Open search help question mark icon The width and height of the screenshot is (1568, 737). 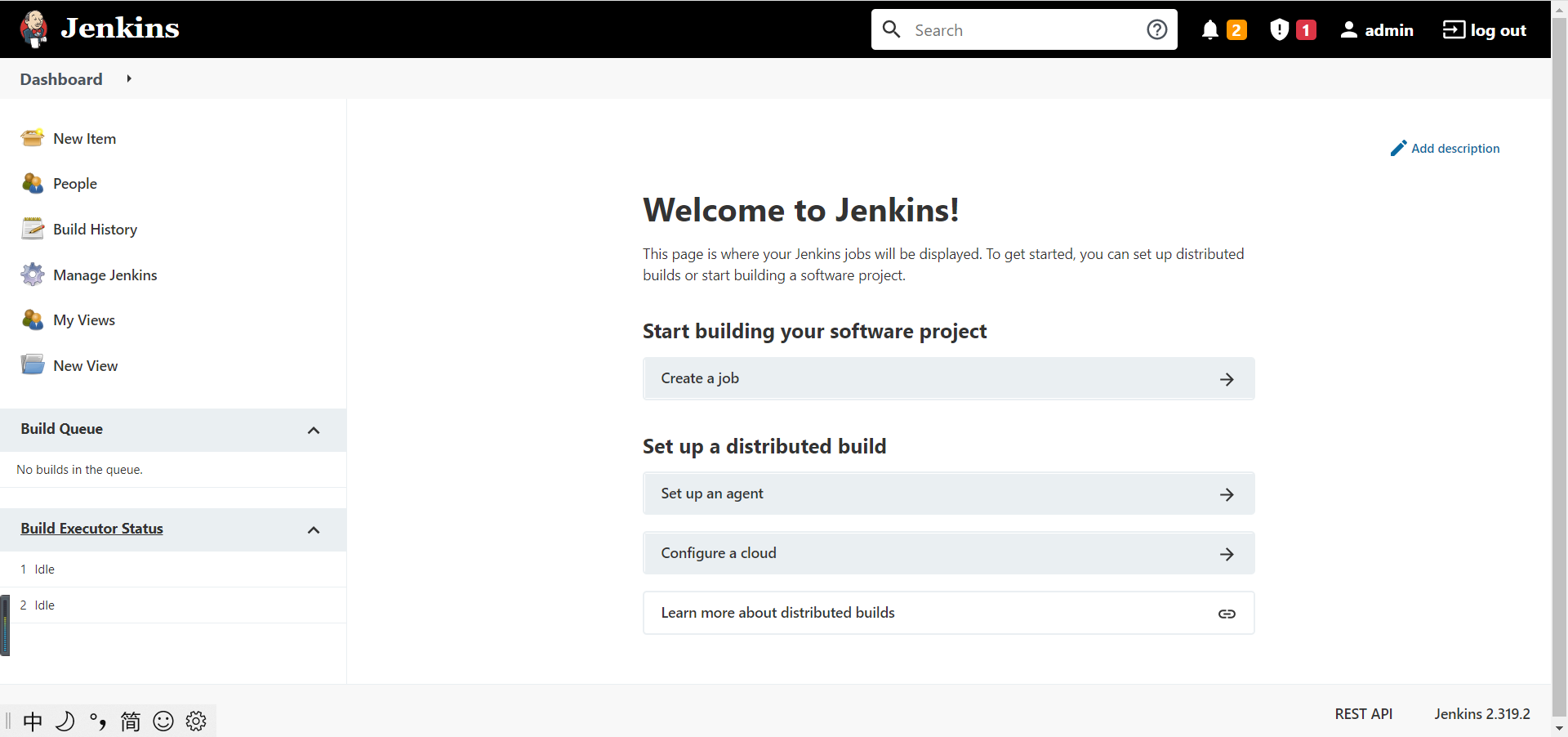click(1157, 29)
